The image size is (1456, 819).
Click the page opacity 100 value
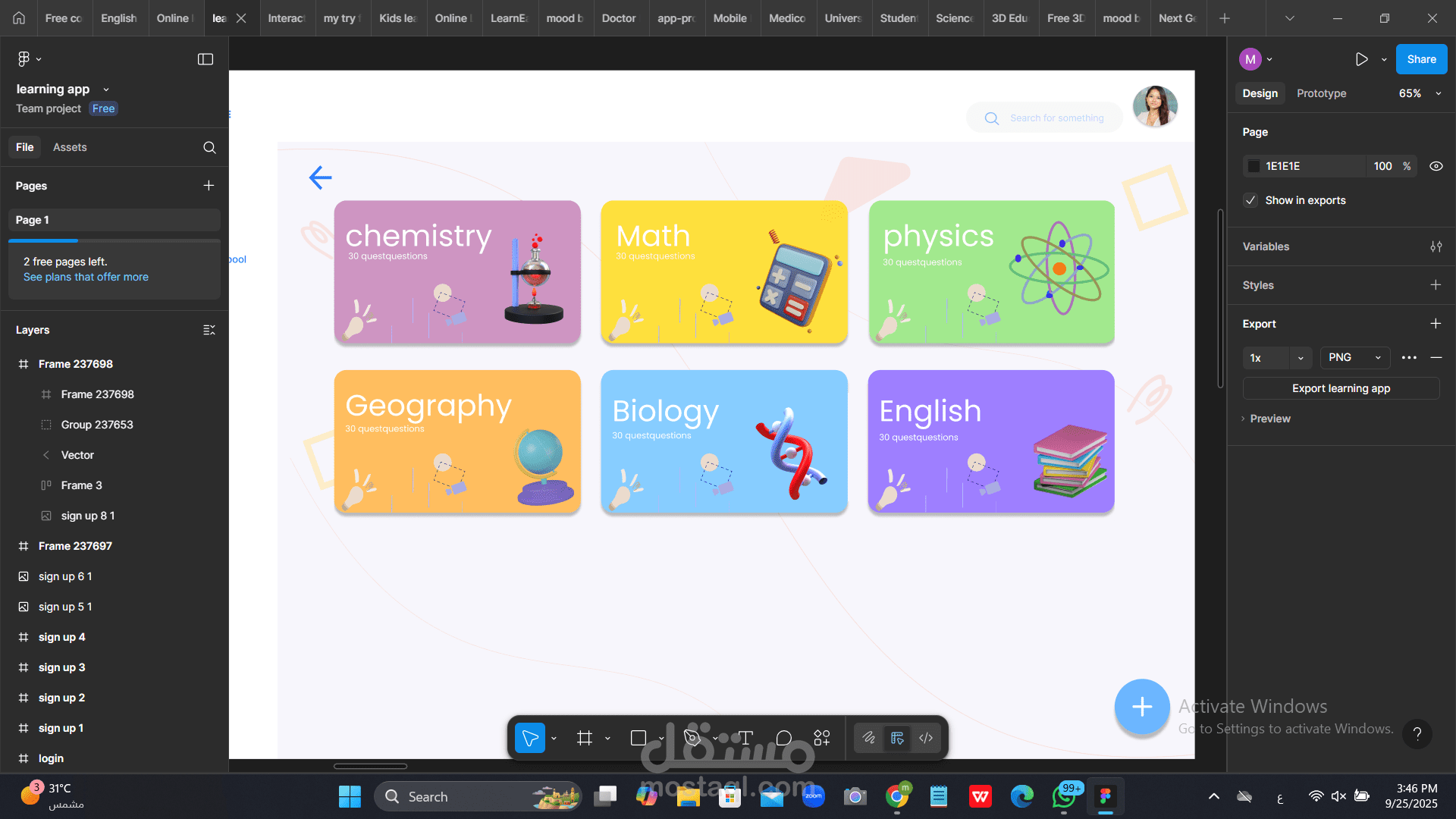pyautogui.click(x=1382, y=166)
